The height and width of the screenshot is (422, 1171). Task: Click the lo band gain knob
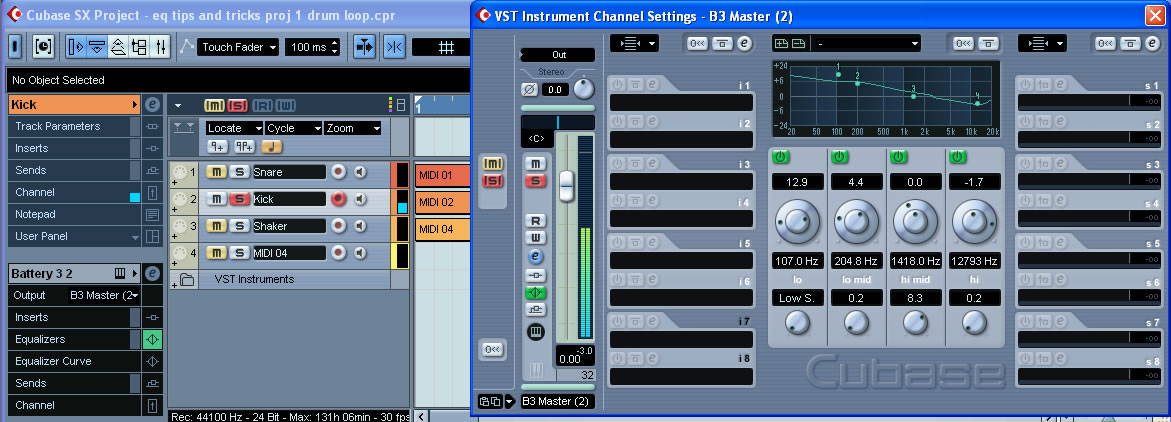[798, 221]
